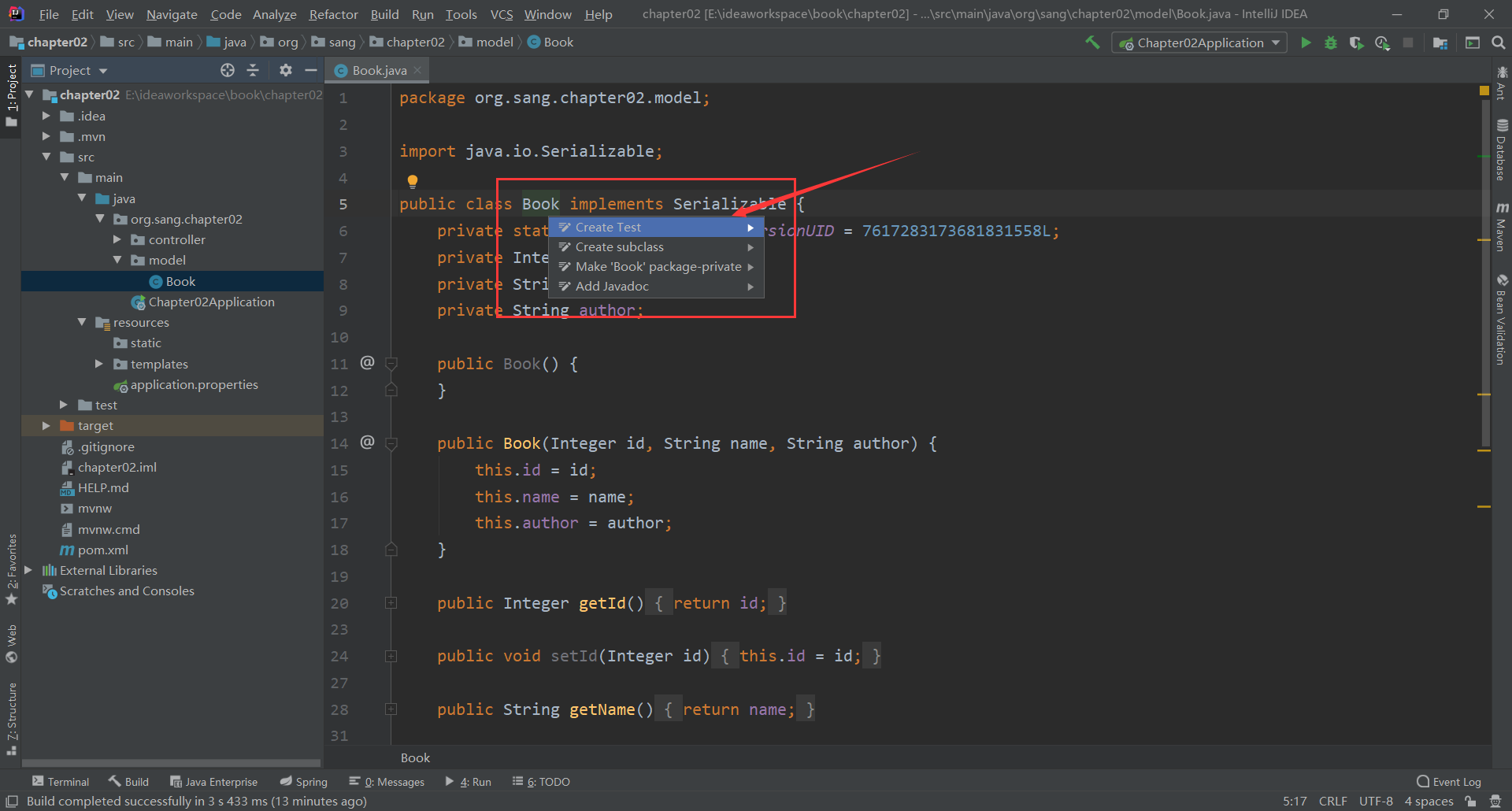Image resolution: width=1512 pixels, height=811 pixels.
Task: Click the profiler run icon
Action: click(x=1382, y=43)
